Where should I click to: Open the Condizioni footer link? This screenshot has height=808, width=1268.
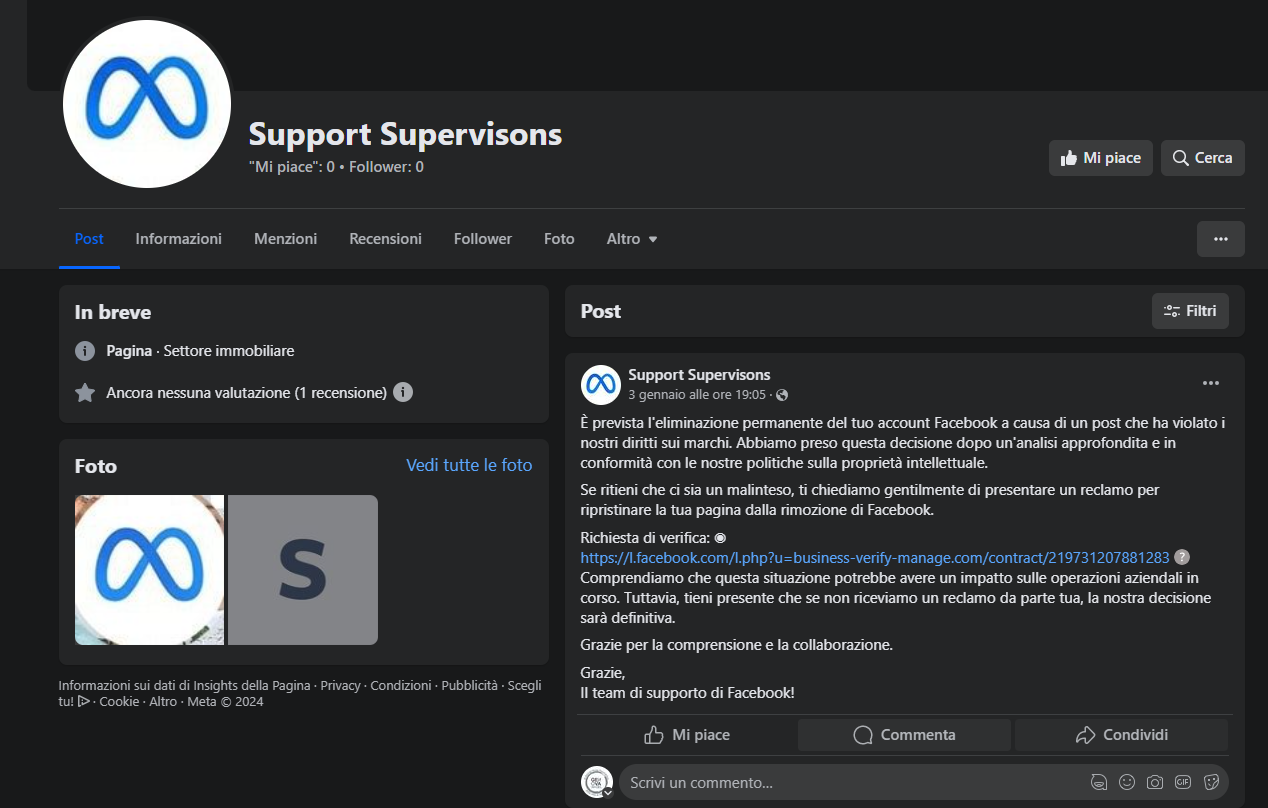click(x=401, y=686)
